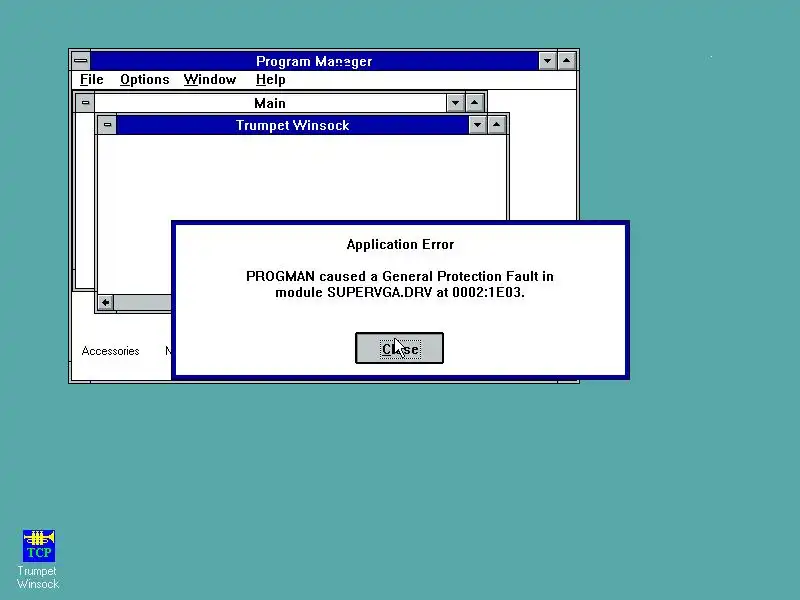The width and height of the screenshot is (800, 600).
Task: Open the Options menu
Action: click(144, 80)
